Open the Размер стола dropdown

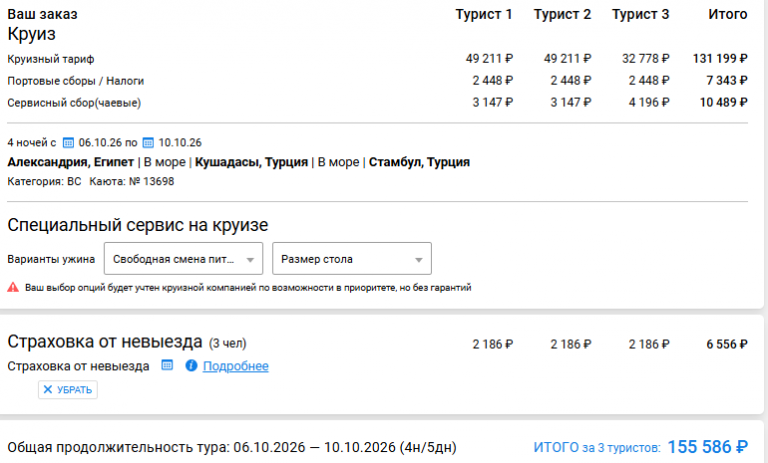(x=352, y=259)
